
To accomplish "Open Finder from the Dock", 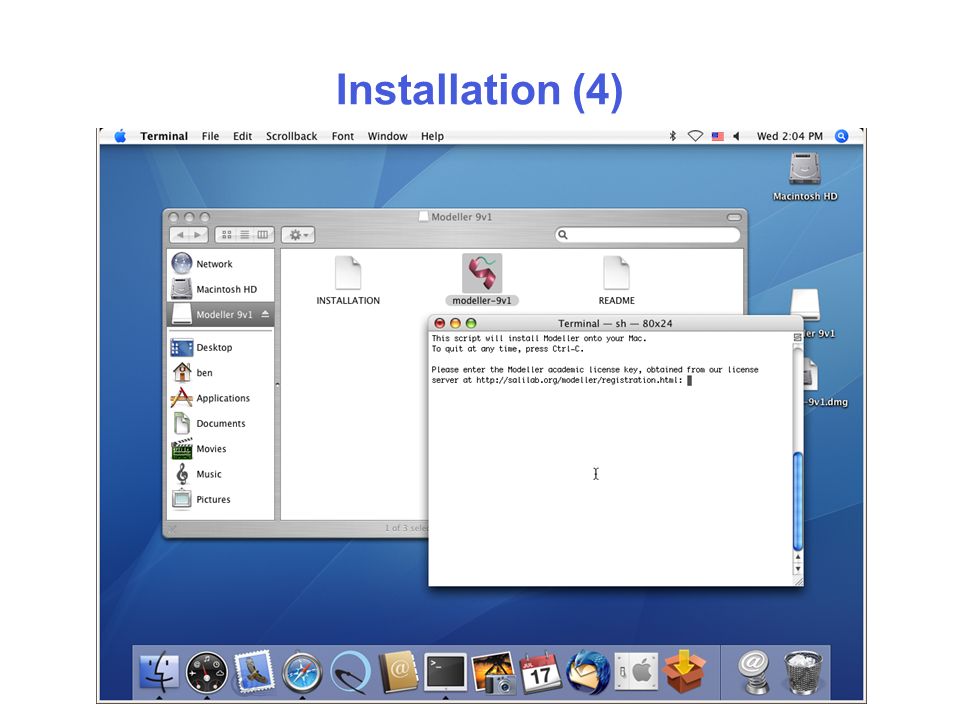I will pos(159,672).
